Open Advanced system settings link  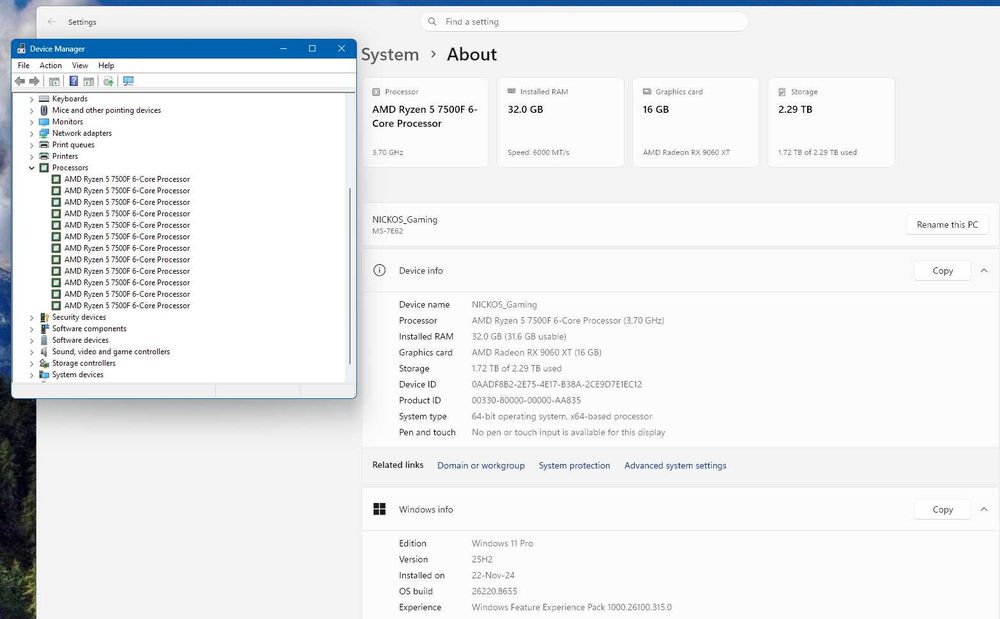(675, 465)
